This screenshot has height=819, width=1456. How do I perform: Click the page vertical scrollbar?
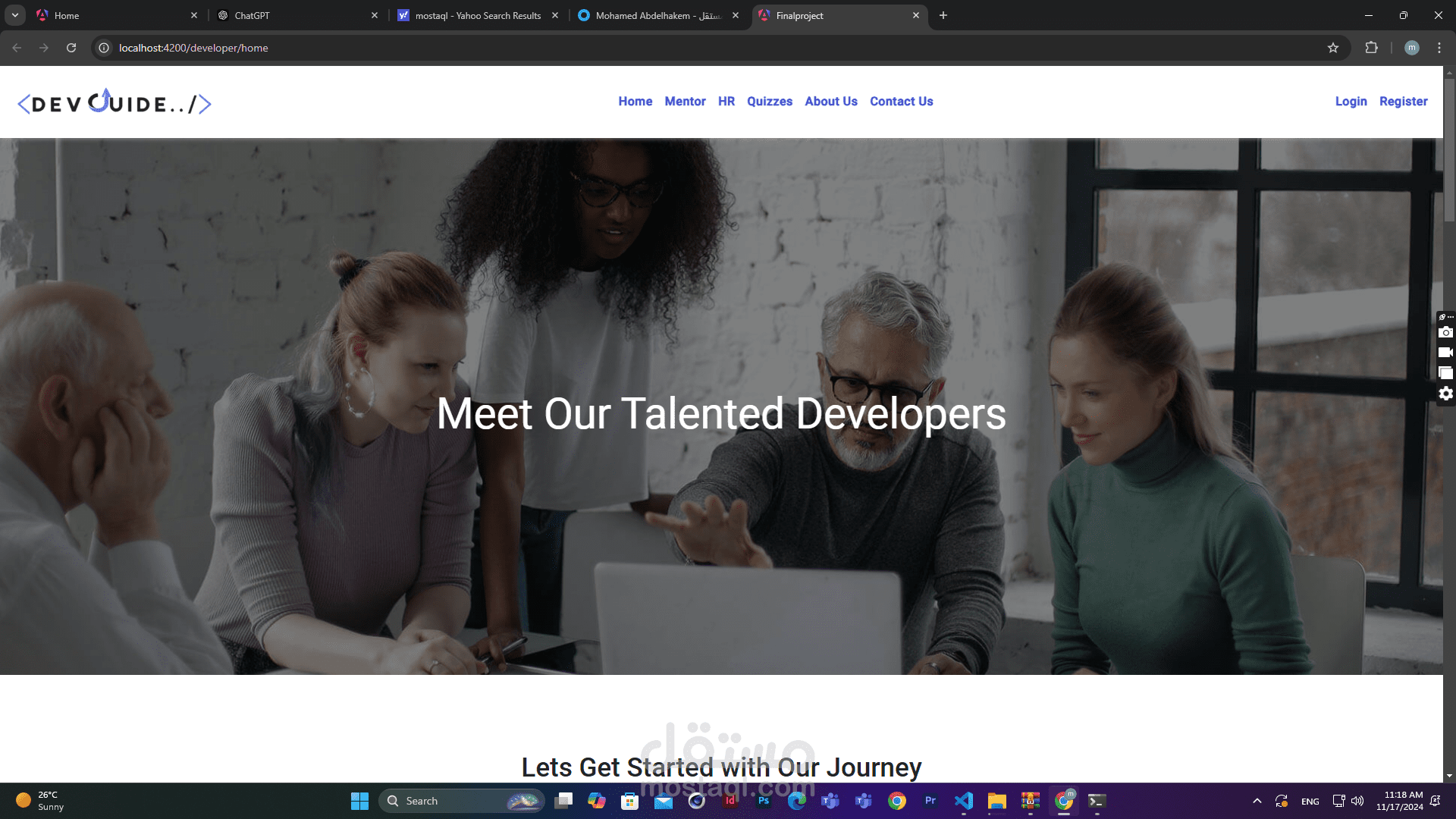pyautogui.click(x=1449, y=425)
